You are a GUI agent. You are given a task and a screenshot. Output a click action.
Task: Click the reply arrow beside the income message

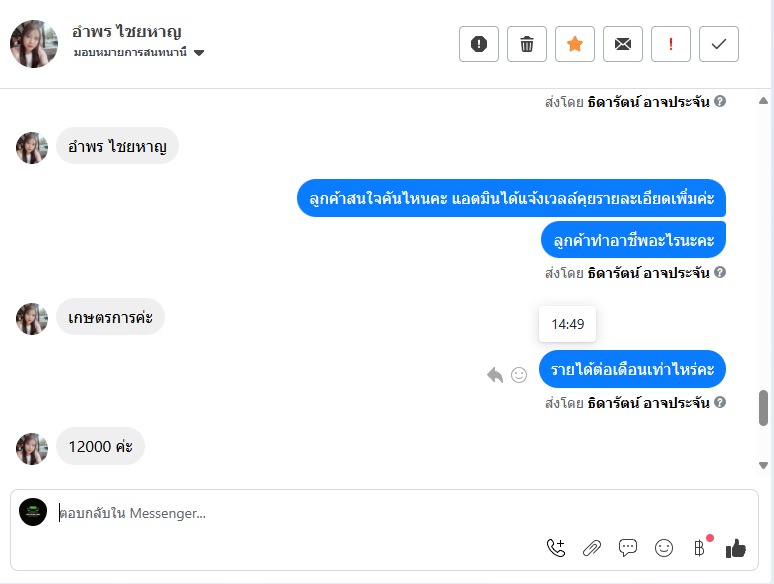click(495, 375)
